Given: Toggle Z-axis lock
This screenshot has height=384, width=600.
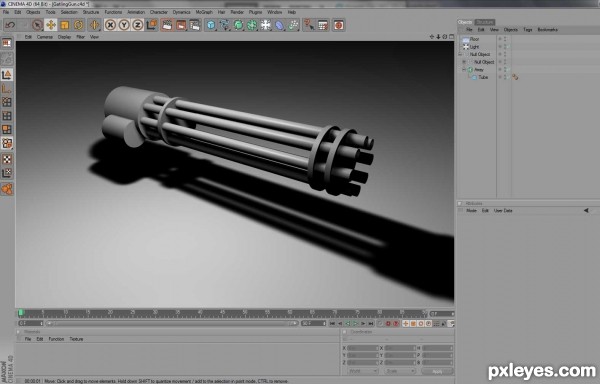Looking at the screenshot, I should [x=138, y=25].
